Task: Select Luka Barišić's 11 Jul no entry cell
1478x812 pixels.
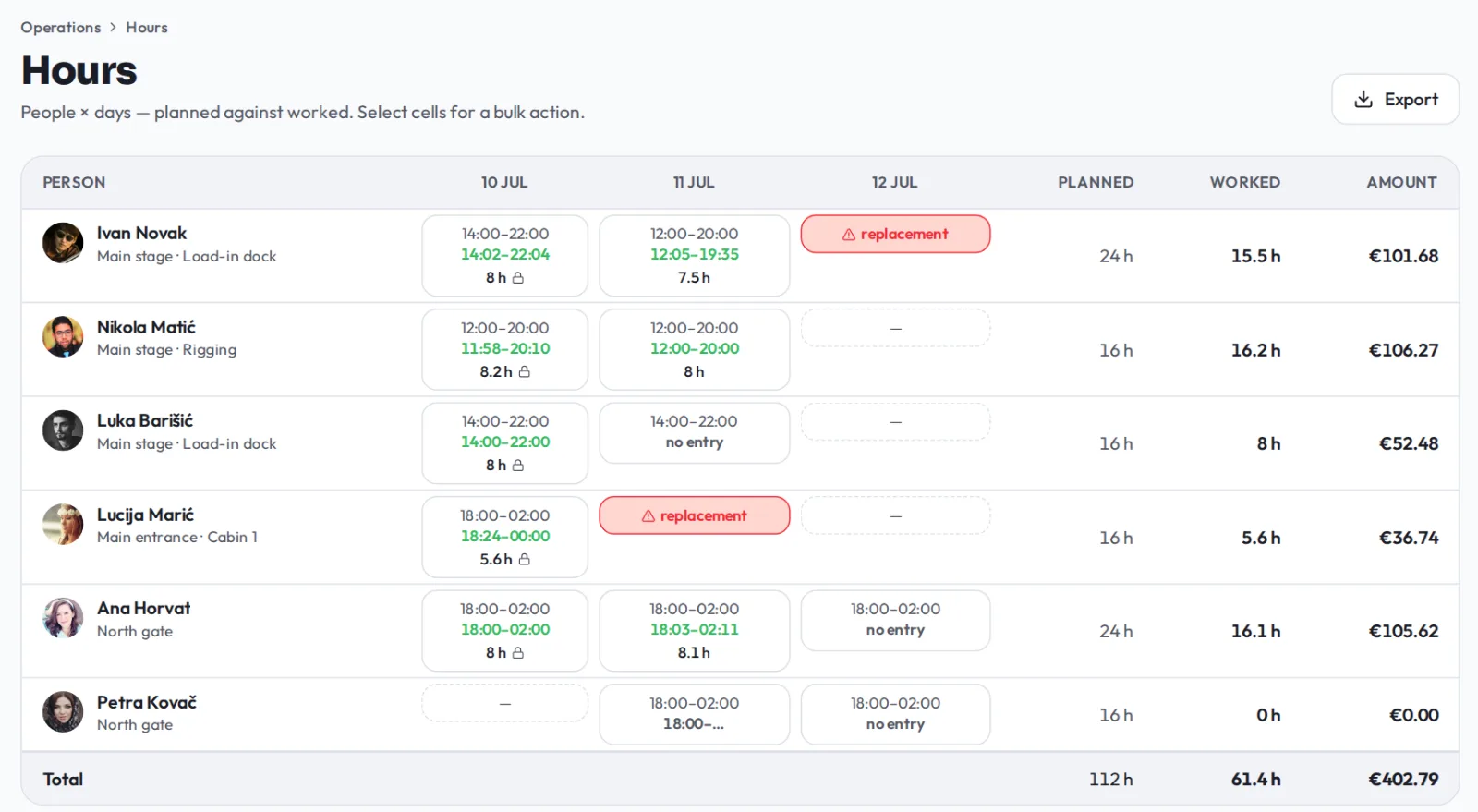Action: tap(695, 432)
